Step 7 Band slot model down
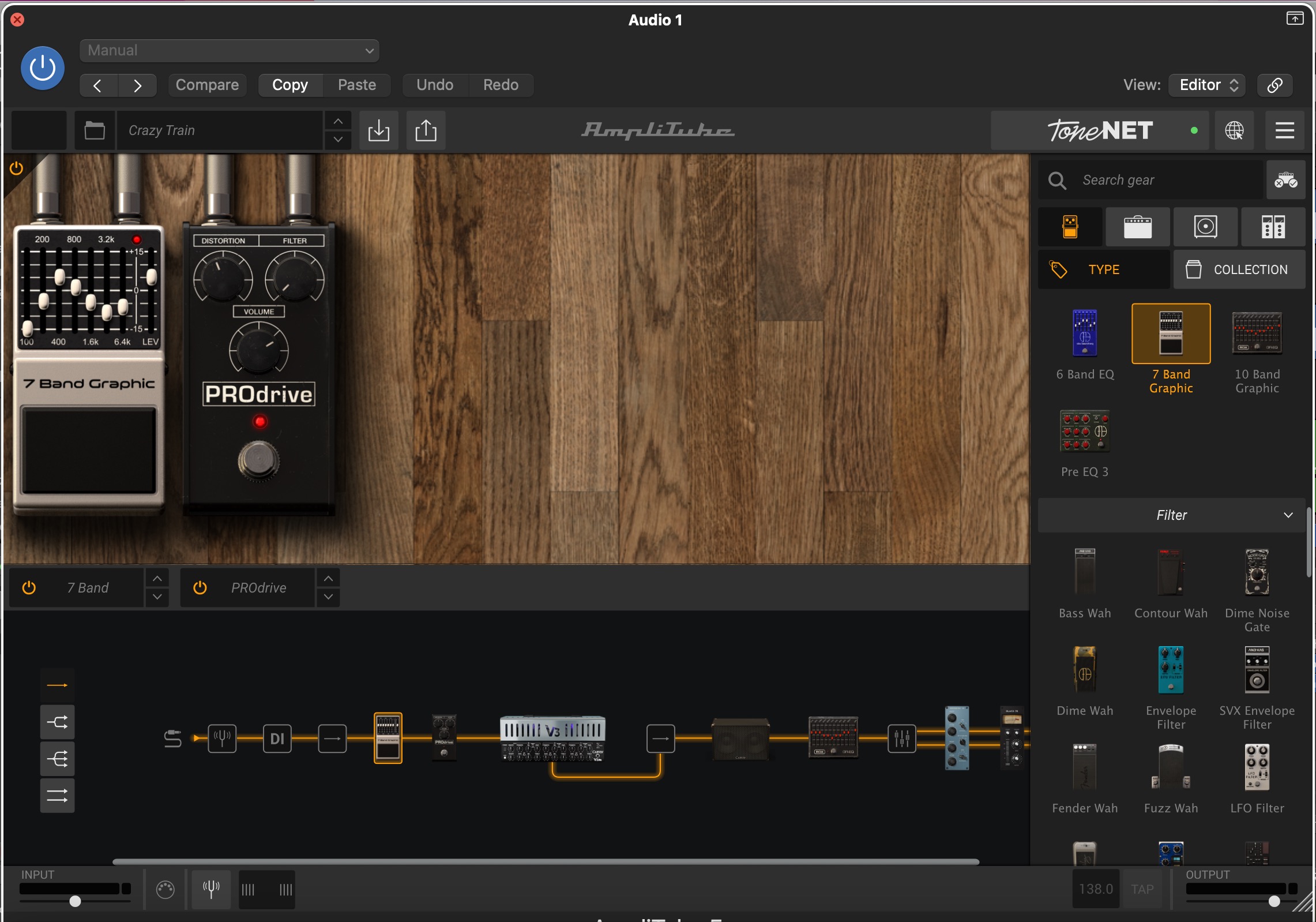The image size is (1316, 922). tap(157, 597)
